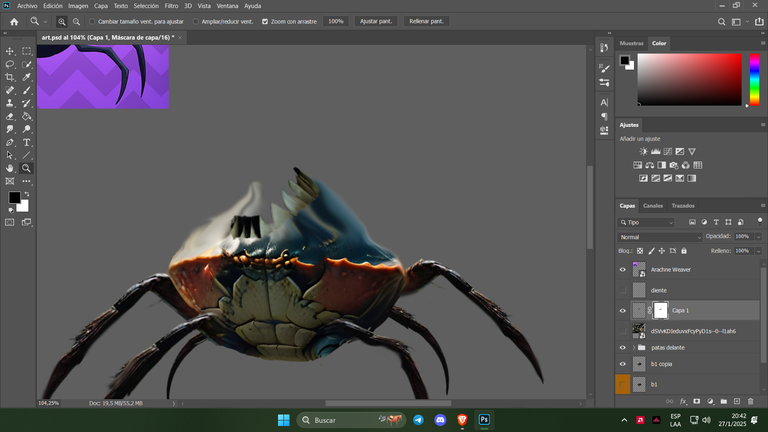
Task: Enable 'Ampliar/reducir vent.' checkbox
Action: tap(196, 22)
